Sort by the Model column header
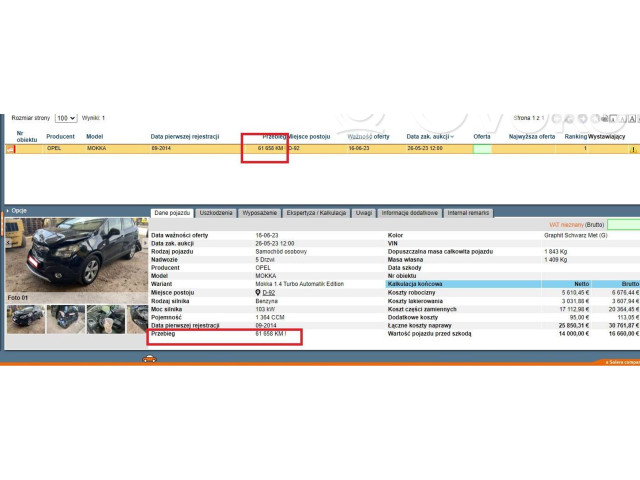The height and width of the screenshot is (480, 640). (95, 136)
